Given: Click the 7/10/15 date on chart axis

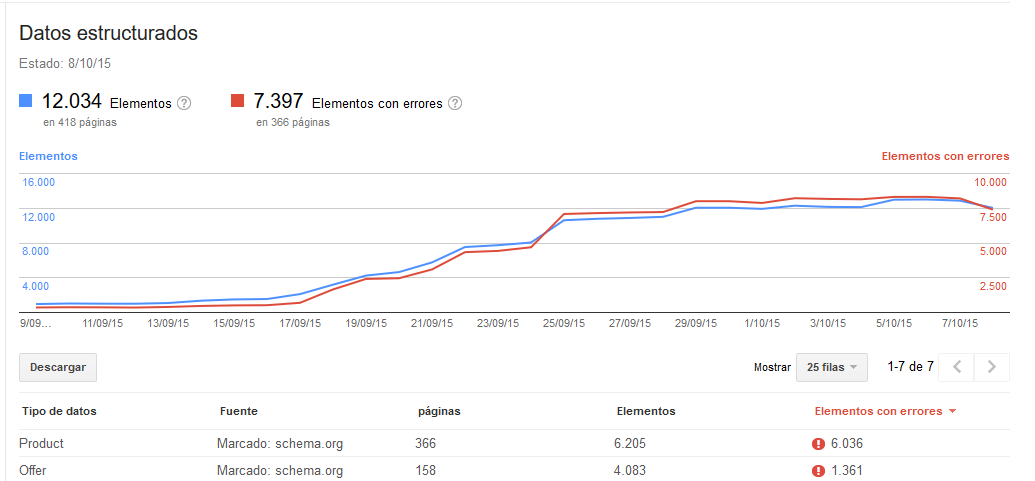Looking at the screenshot, I should (960, 323).
